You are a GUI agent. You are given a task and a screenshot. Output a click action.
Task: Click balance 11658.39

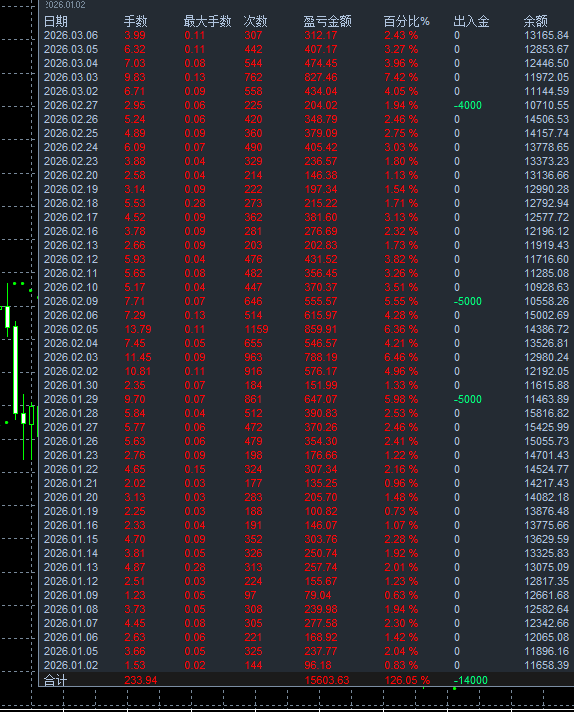click(546, 665)
